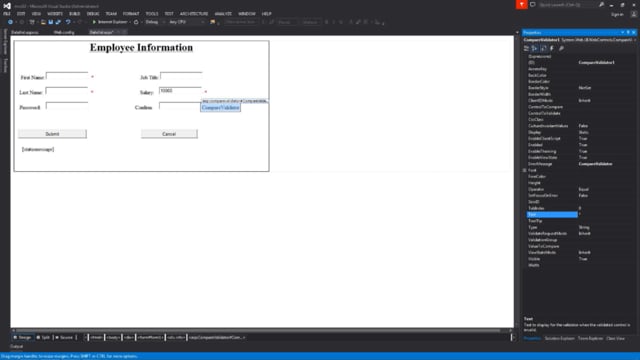Viewport: 640px width, 360px height.
Task: Click the Job Title text box
Action: (181, 76)
